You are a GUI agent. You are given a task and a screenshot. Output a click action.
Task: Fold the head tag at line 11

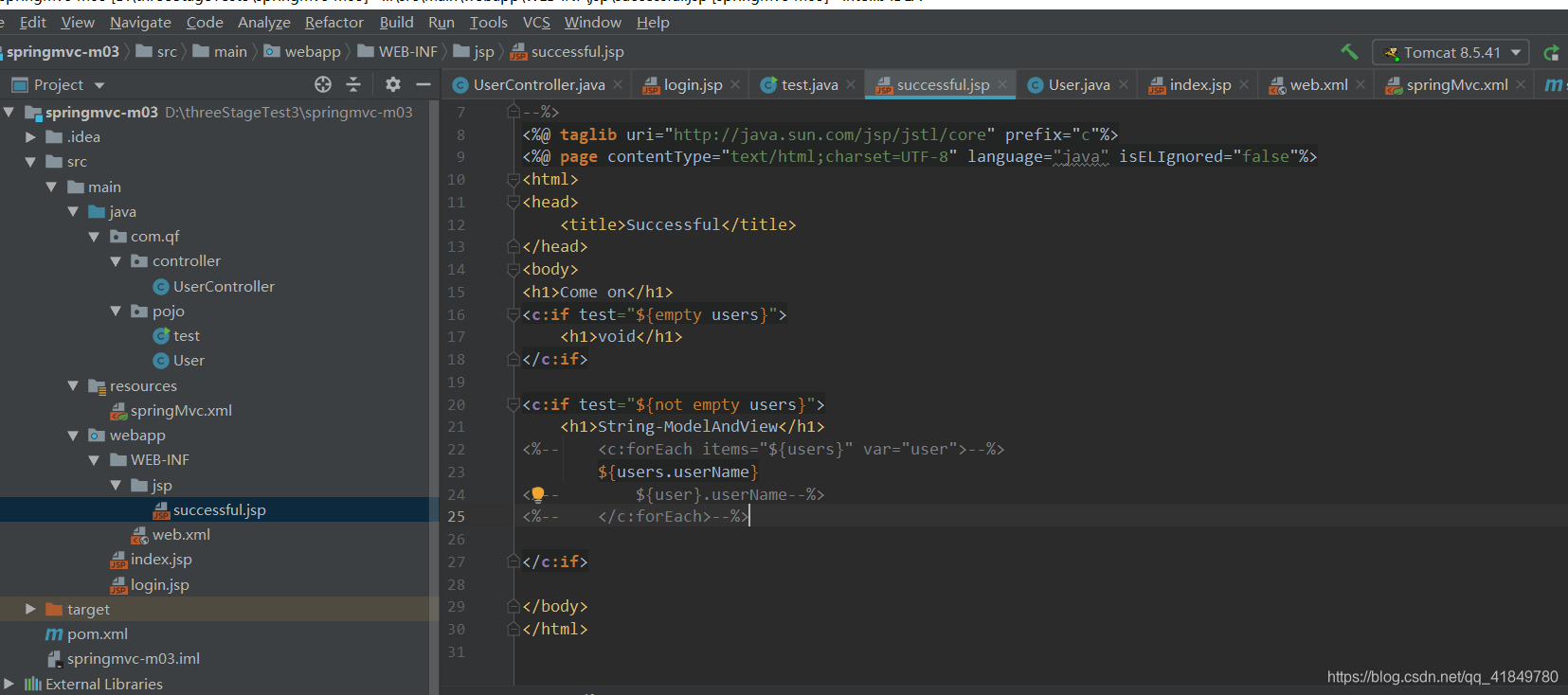coord(514,202)
